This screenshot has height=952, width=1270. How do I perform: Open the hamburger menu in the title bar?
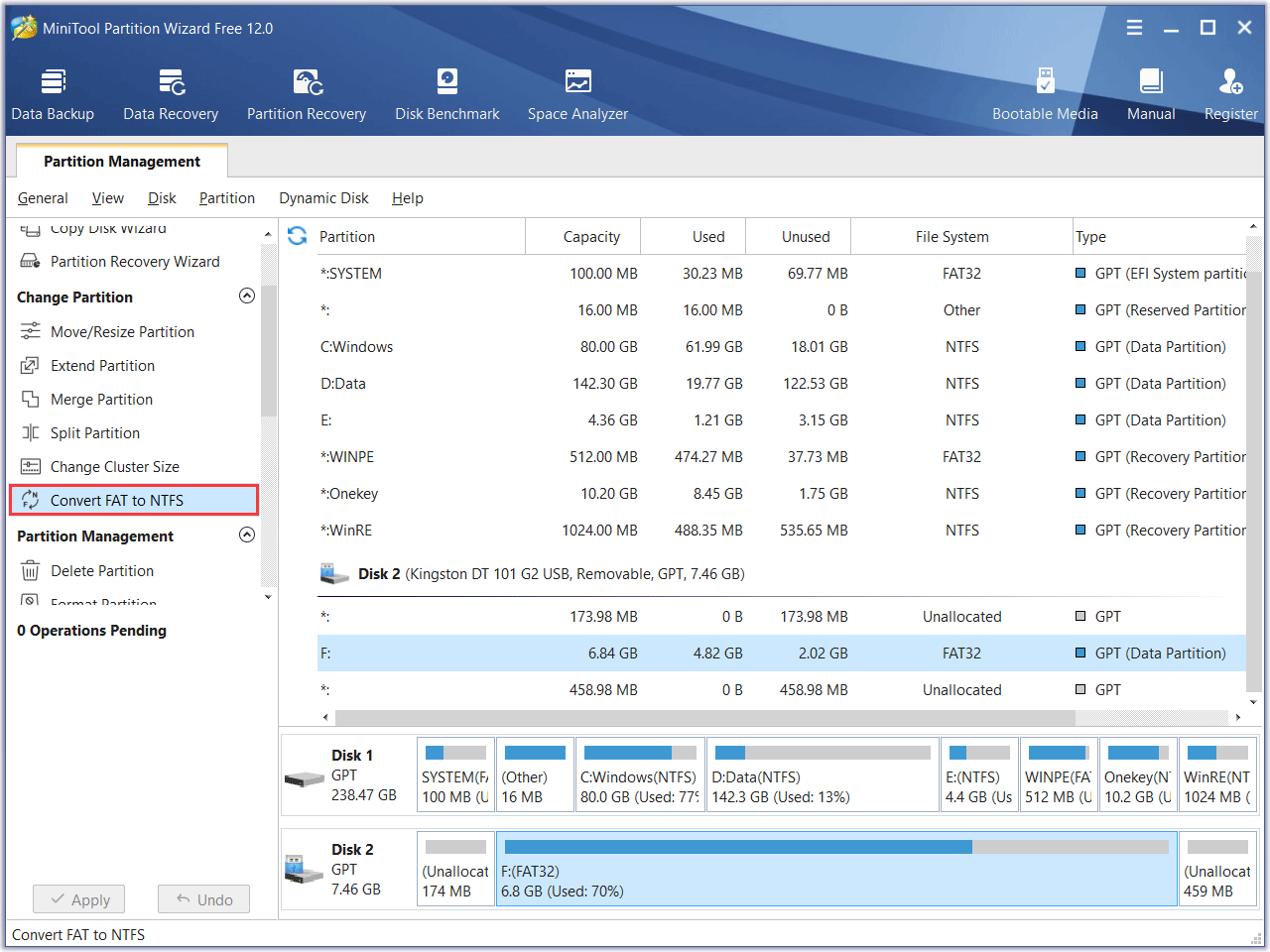coord(1134,28)
